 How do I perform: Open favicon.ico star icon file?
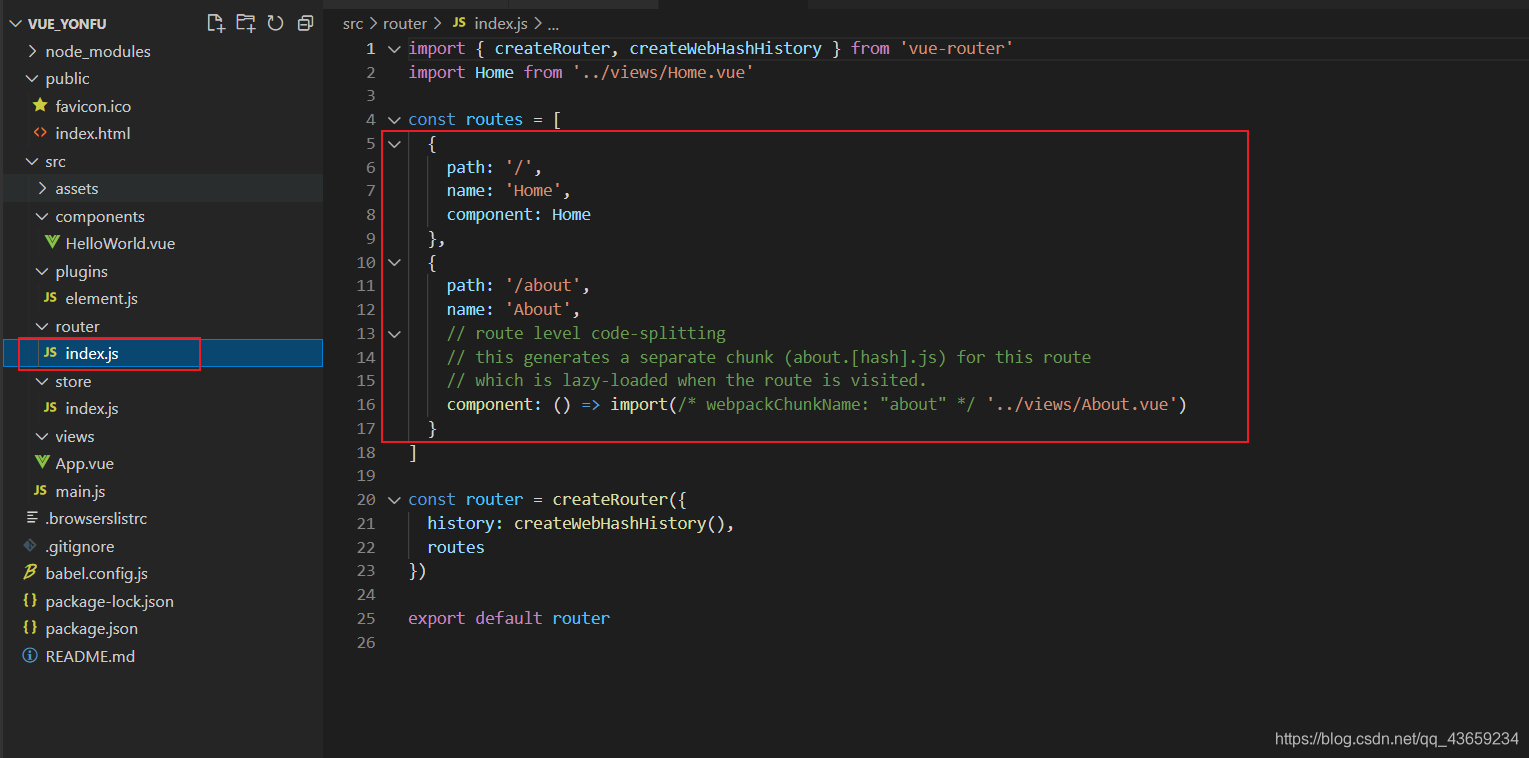click(x=93, y=106)
